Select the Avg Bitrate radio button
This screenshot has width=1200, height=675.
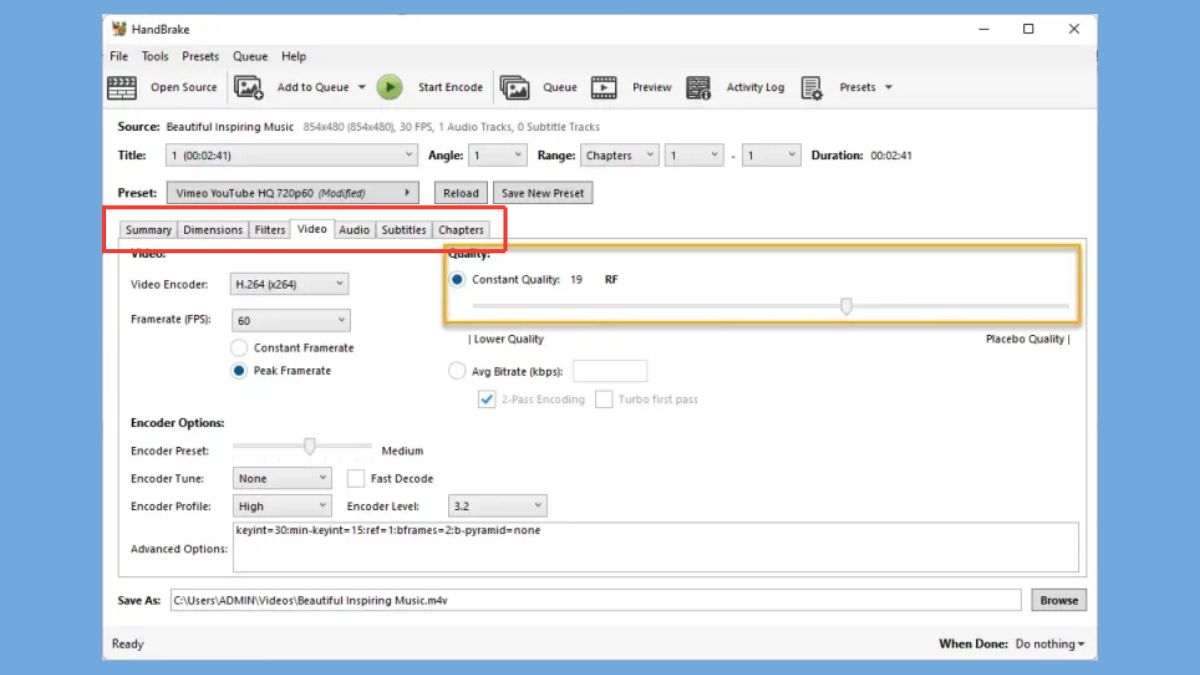coord(457,372)
